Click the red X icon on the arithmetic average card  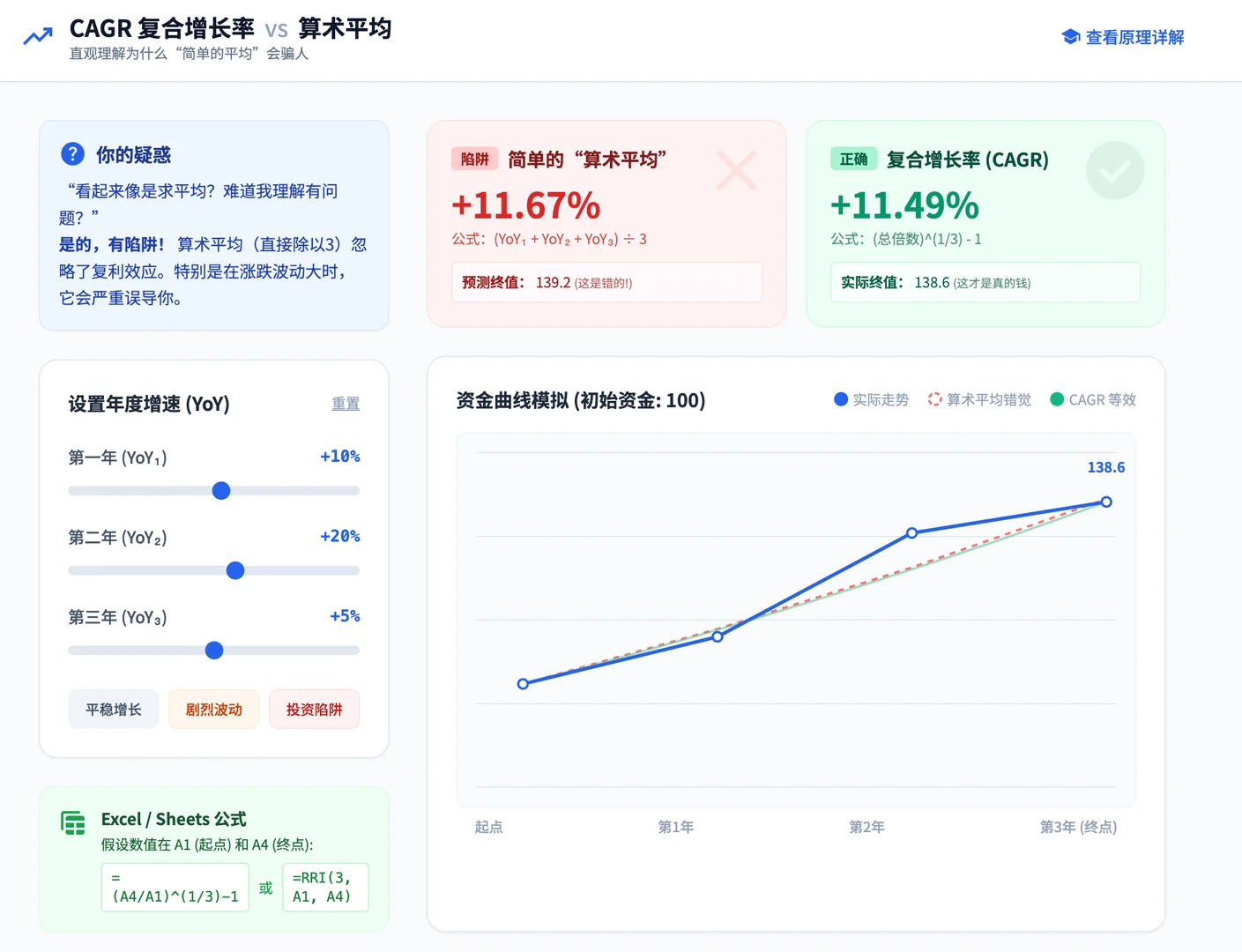[737, 171]
